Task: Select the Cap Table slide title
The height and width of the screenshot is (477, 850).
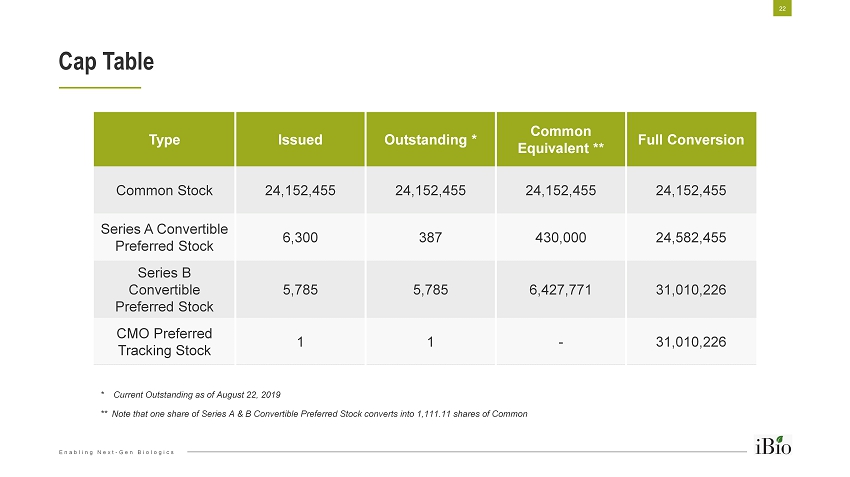Action: (105, 62)
